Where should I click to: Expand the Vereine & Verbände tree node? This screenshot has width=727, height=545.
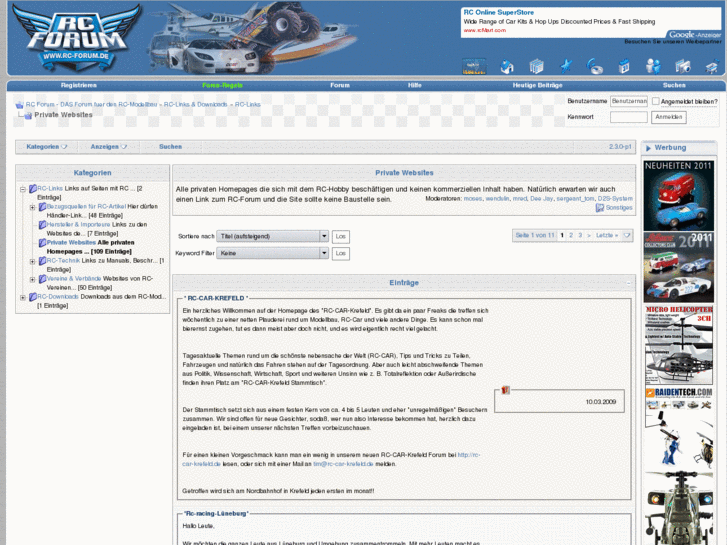pos(32,280)
